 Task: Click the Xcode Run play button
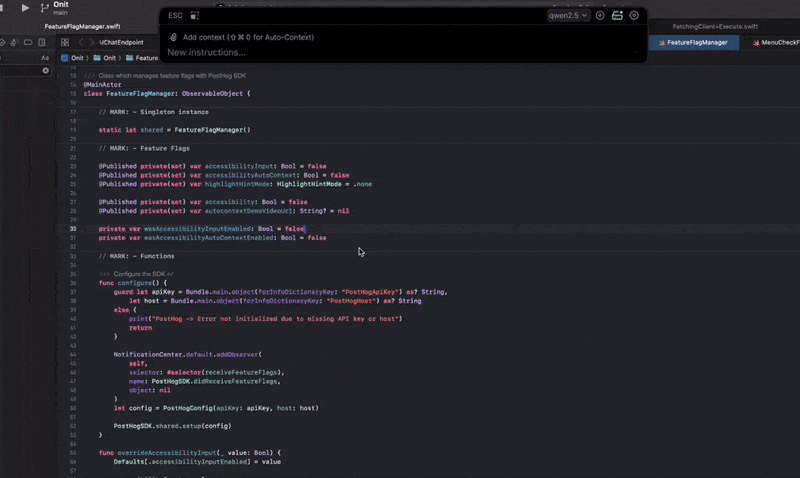click(25, 8)
